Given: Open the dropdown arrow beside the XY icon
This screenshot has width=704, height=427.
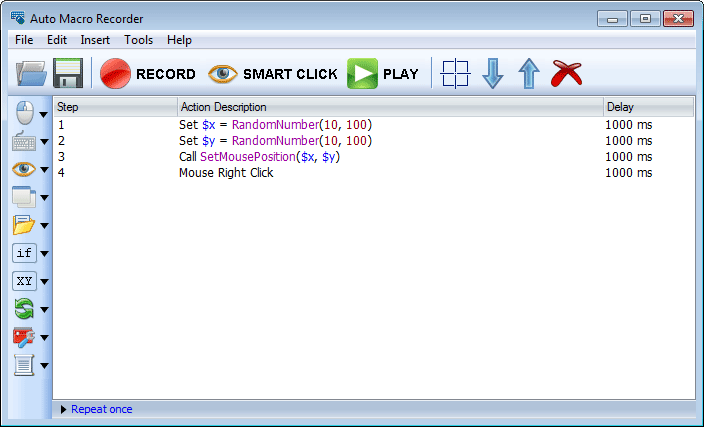Looking at the screenshot, I should coord(44,282).
